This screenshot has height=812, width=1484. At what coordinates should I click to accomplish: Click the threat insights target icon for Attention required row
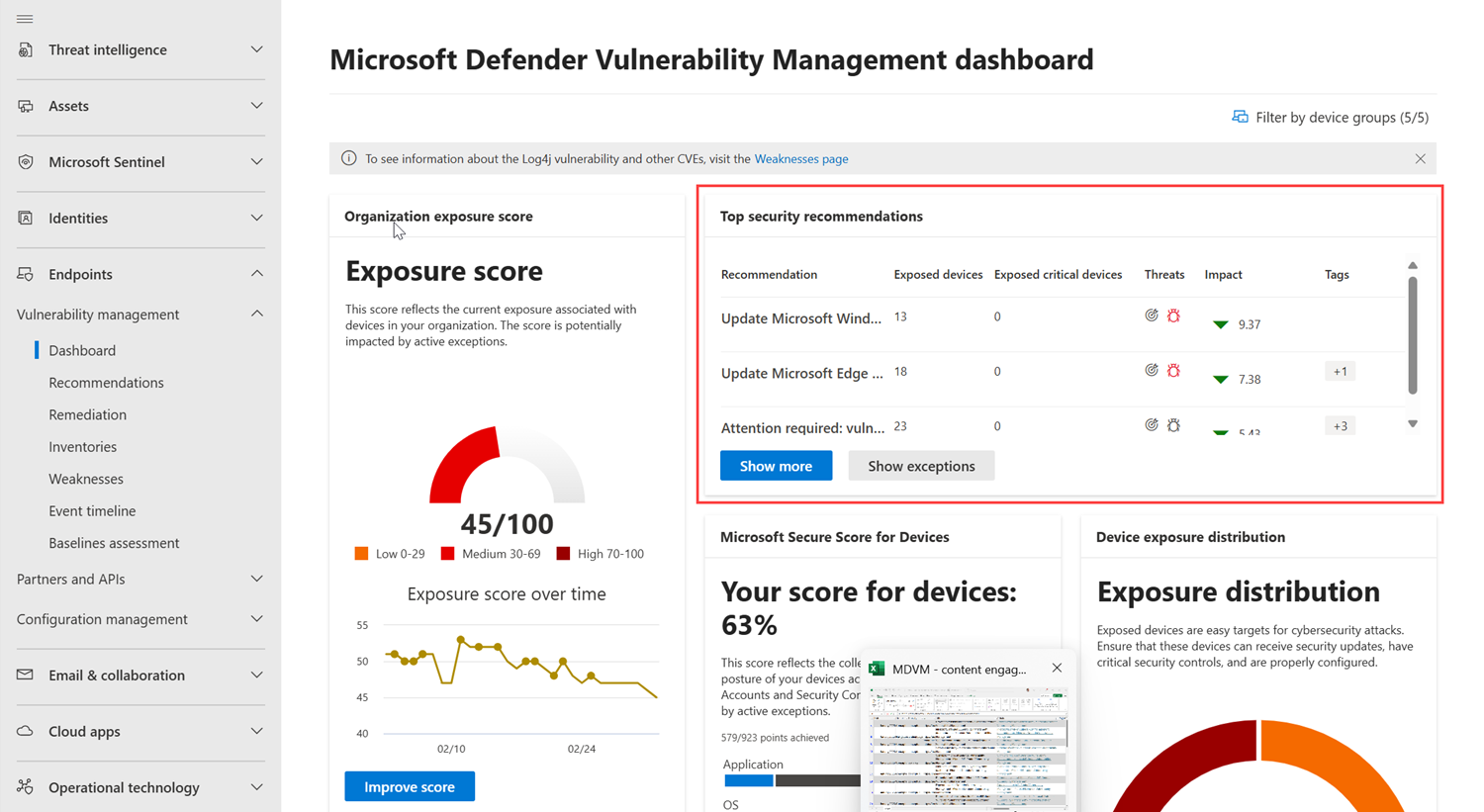pos(1152,424)
